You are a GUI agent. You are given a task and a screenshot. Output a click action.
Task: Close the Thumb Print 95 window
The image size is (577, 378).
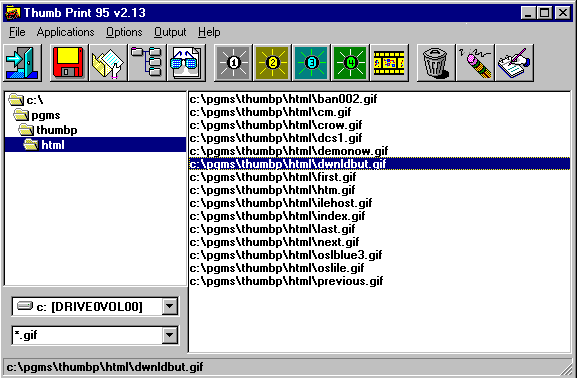tap(563, 13)
